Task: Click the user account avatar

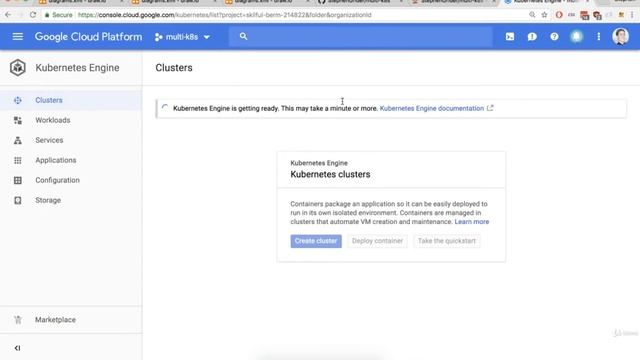Action: click(620, 37)
